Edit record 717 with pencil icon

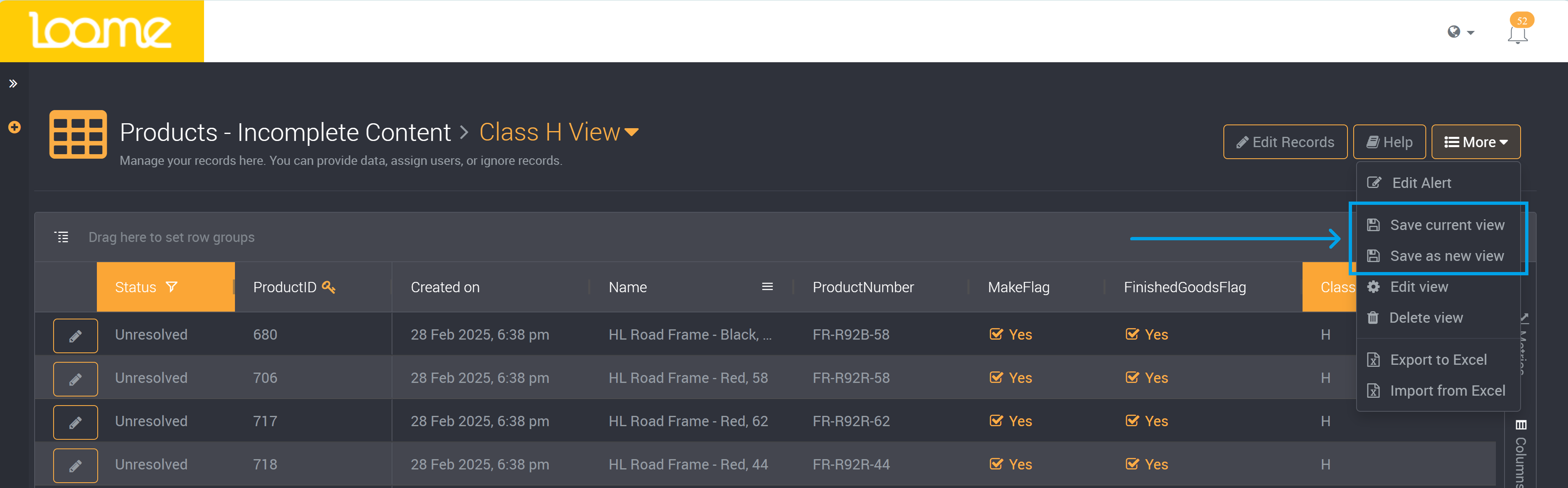click(x=75, y=422)
